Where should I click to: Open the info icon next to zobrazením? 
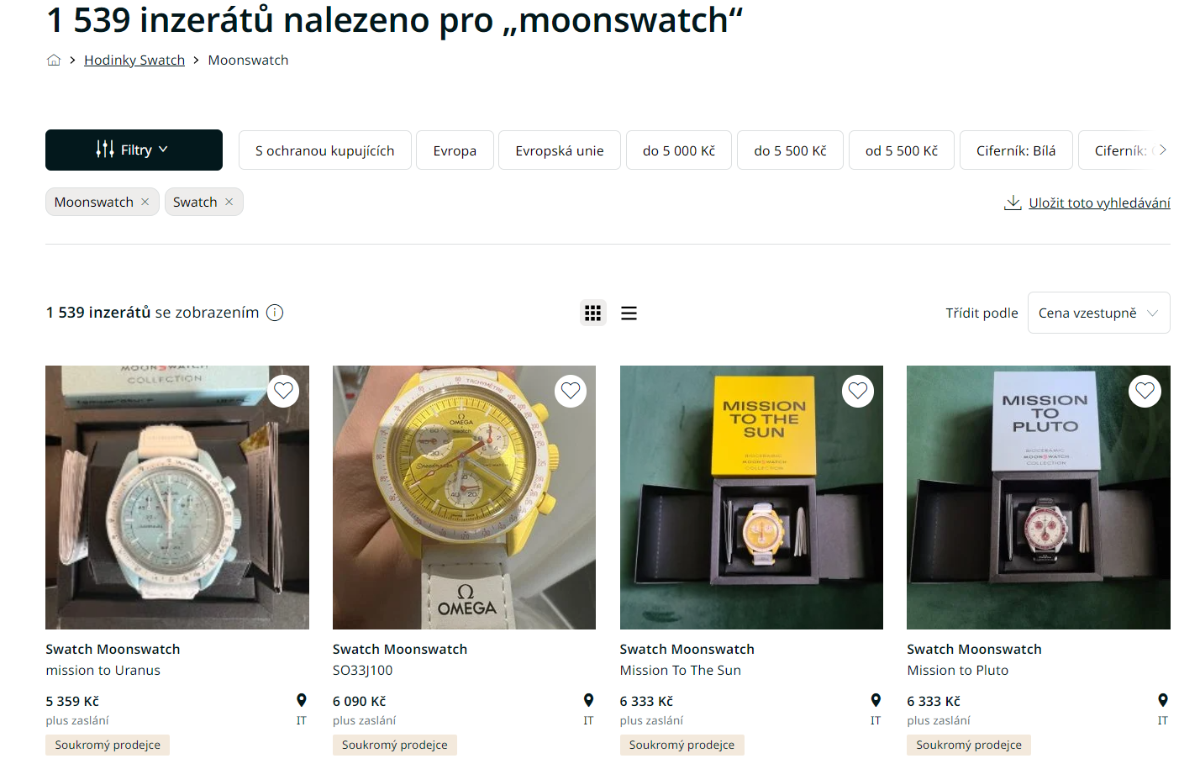click(275, 313)
